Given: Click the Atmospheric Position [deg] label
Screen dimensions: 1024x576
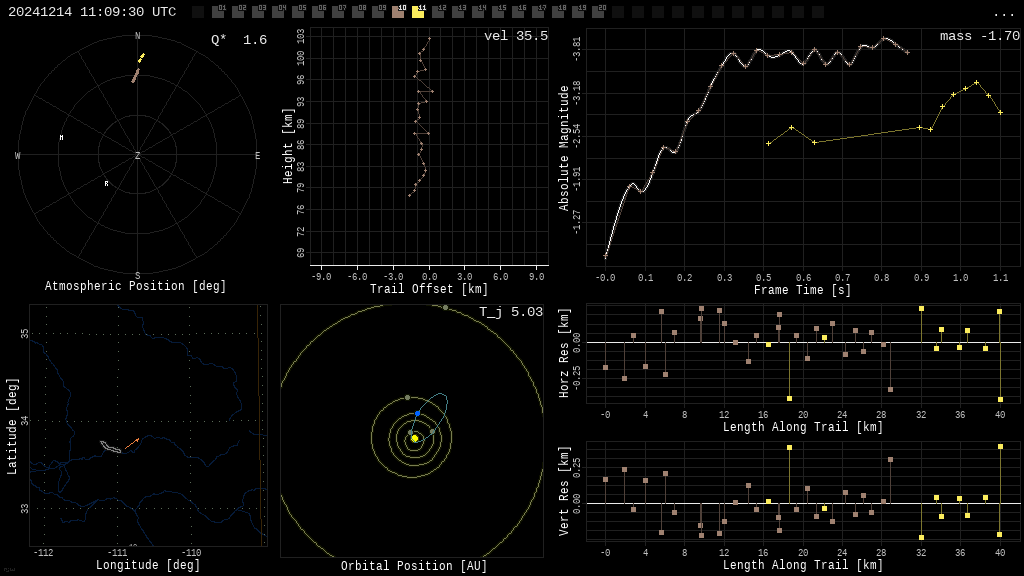Looking at the screenshot, I should (x=135, y=286).
